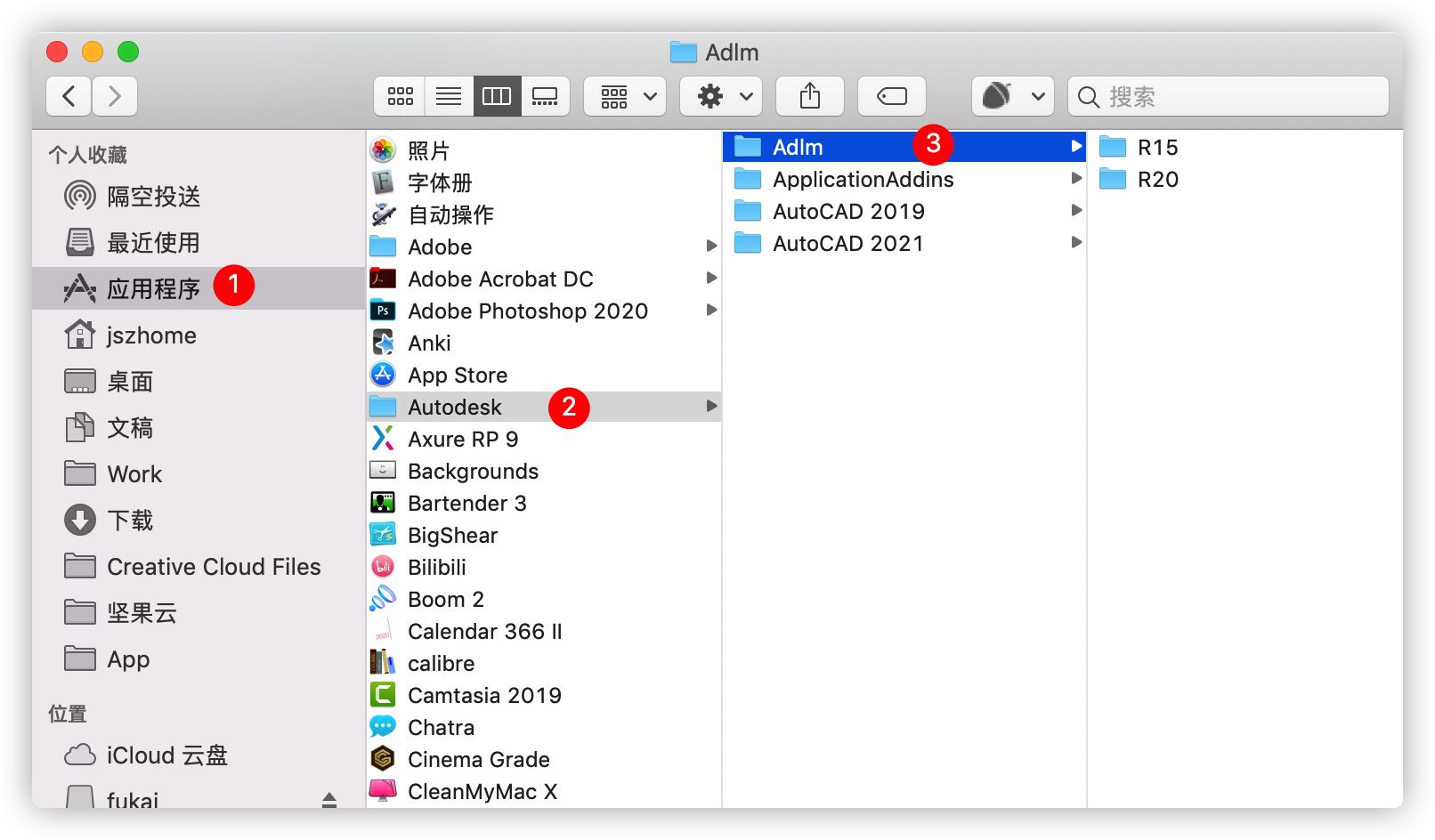Select the Autodesk folder

(544, 407)
